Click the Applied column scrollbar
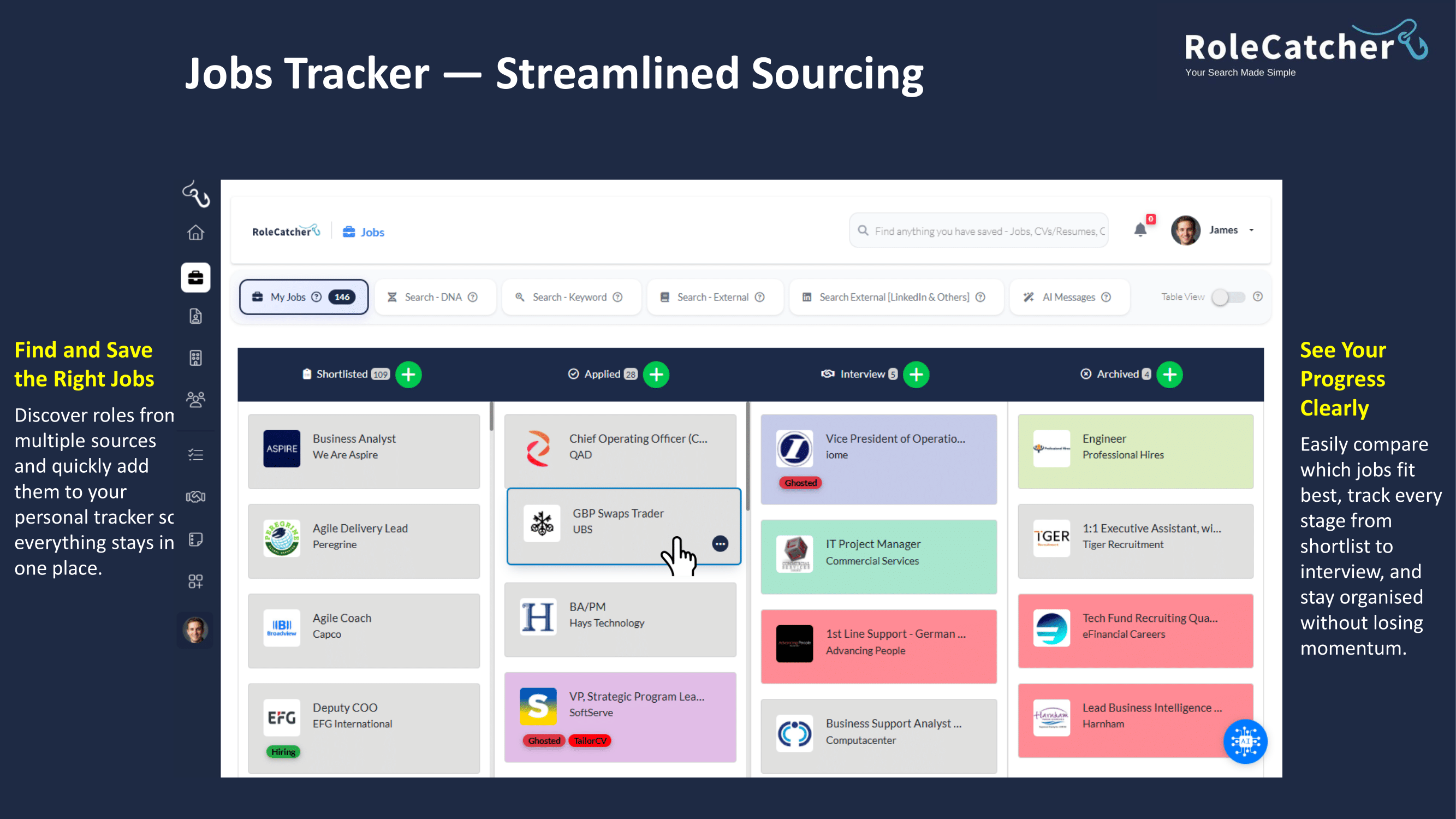 click(748, 455)
